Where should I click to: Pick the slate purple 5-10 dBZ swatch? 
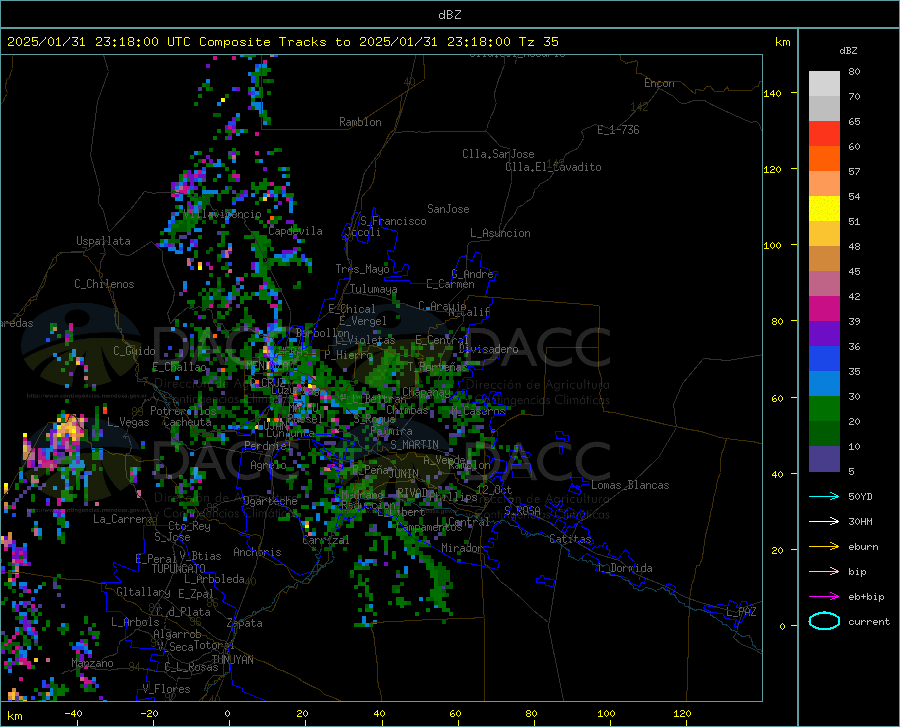pos(824,458)
